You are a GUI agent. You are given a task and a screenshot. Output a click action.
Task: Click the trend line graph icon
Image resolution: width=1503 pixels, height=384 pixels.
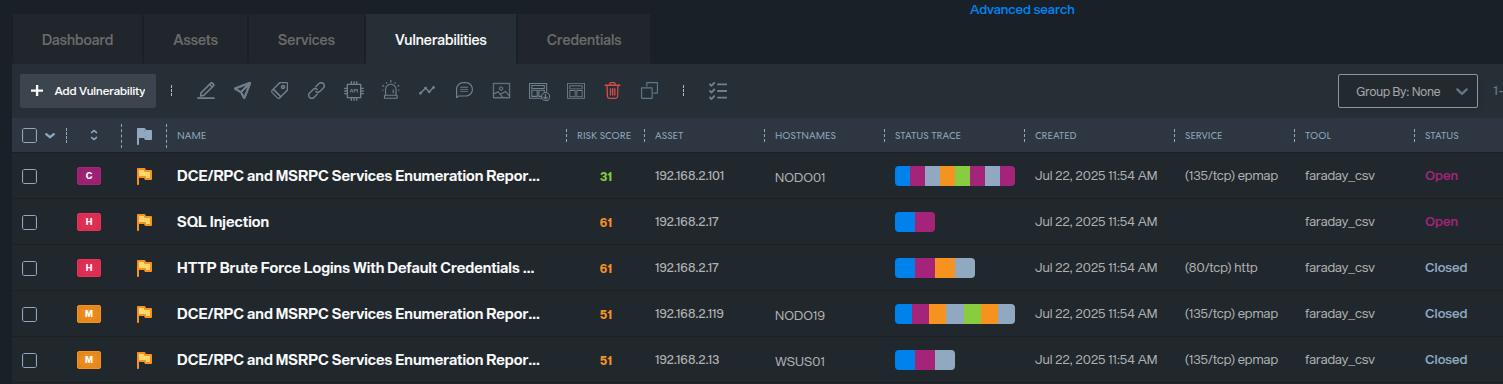[x=427, y=90]
